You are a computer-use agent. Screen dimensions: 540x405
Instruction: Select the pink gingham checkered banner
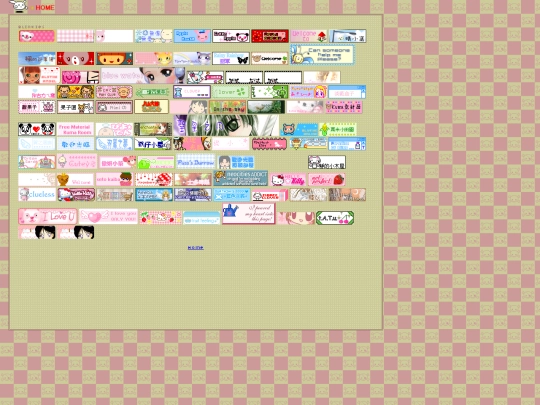75,36
